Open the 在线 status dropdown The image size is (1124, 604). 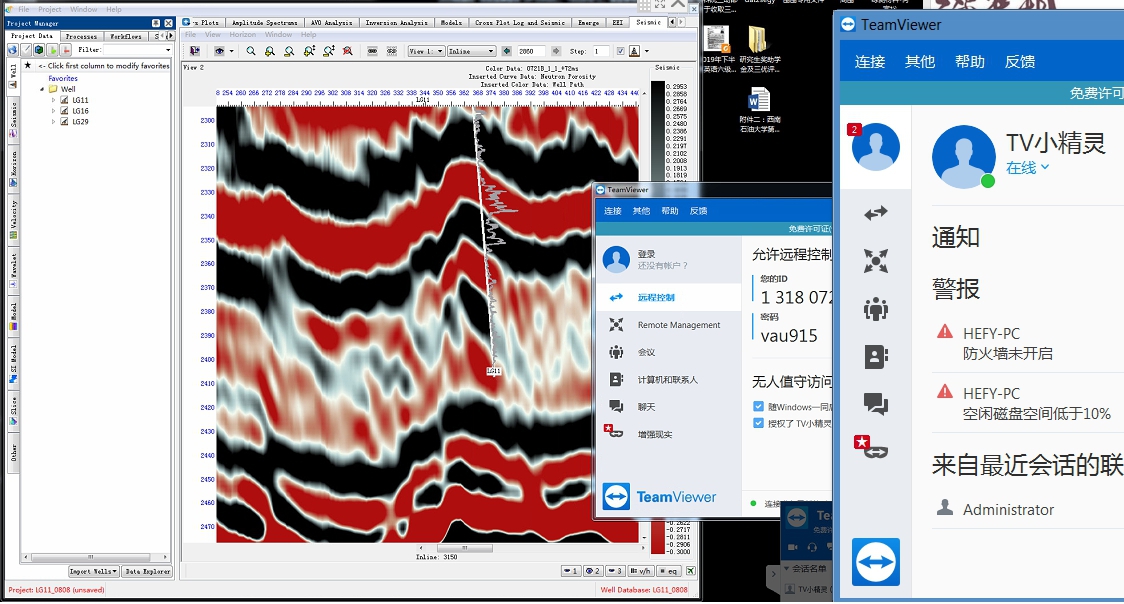1028,168
